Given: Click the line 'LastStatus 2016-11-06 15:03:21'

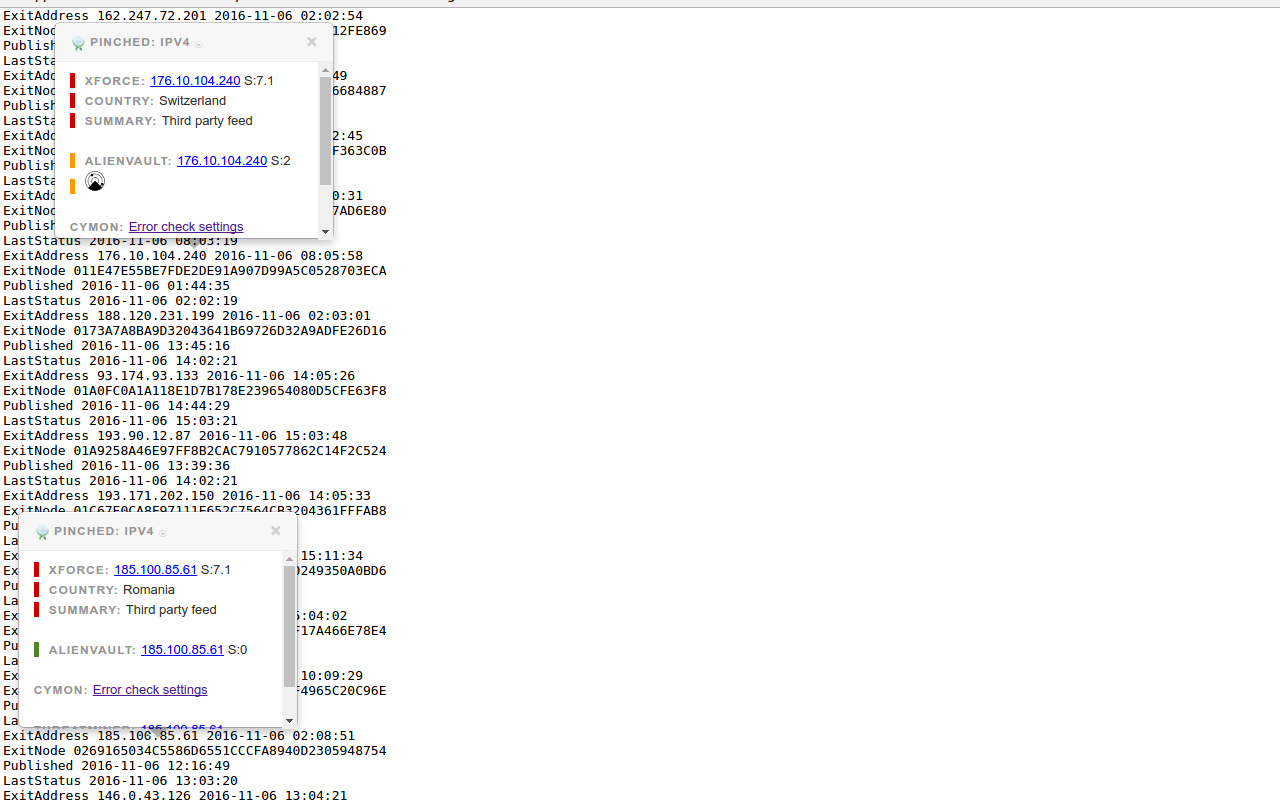Looking at the screenshot, I should 120,421.
